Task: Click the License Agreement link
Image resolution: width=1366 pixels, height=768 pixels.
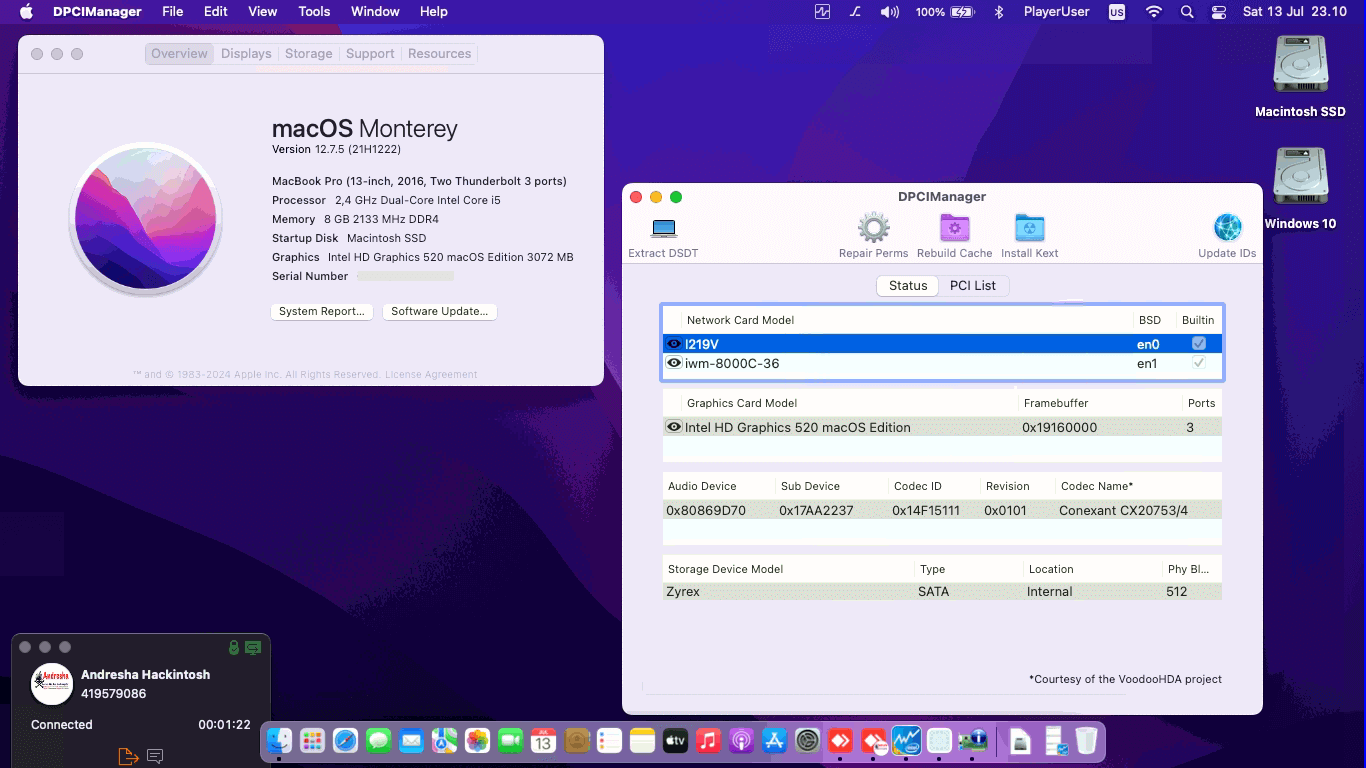Action: click(431, 375)
